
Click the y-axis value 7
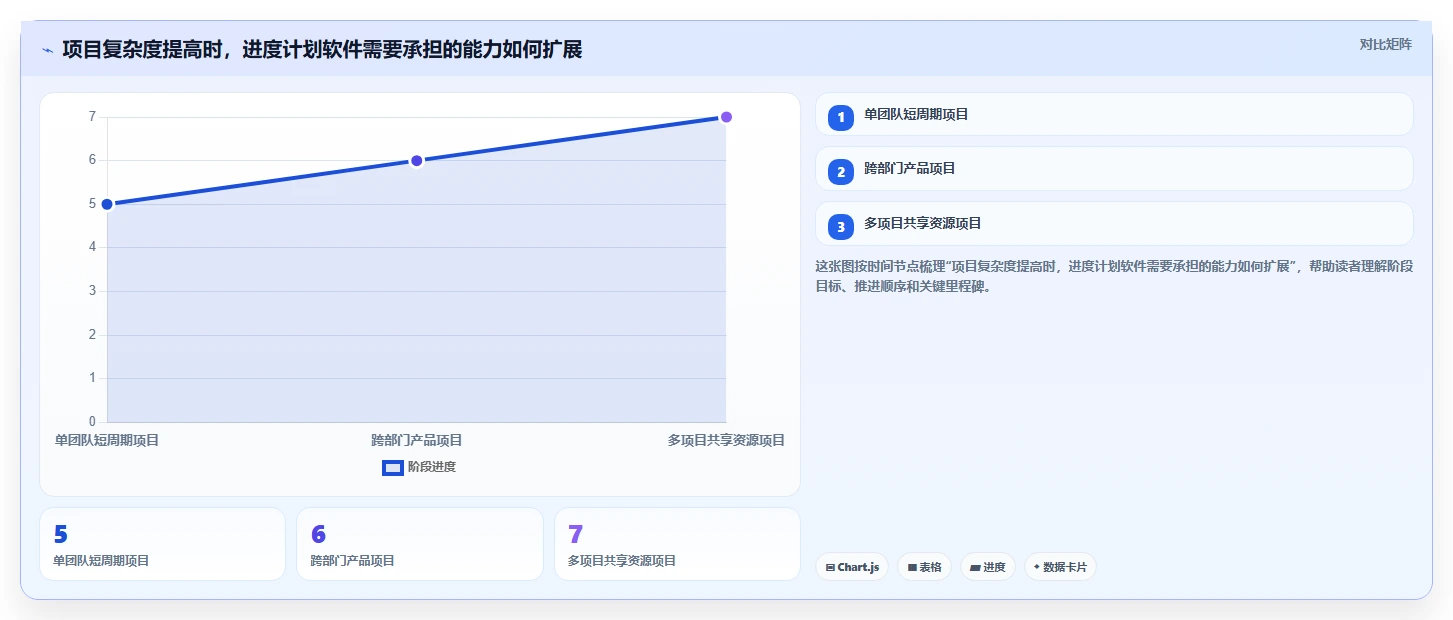(92, 117)
